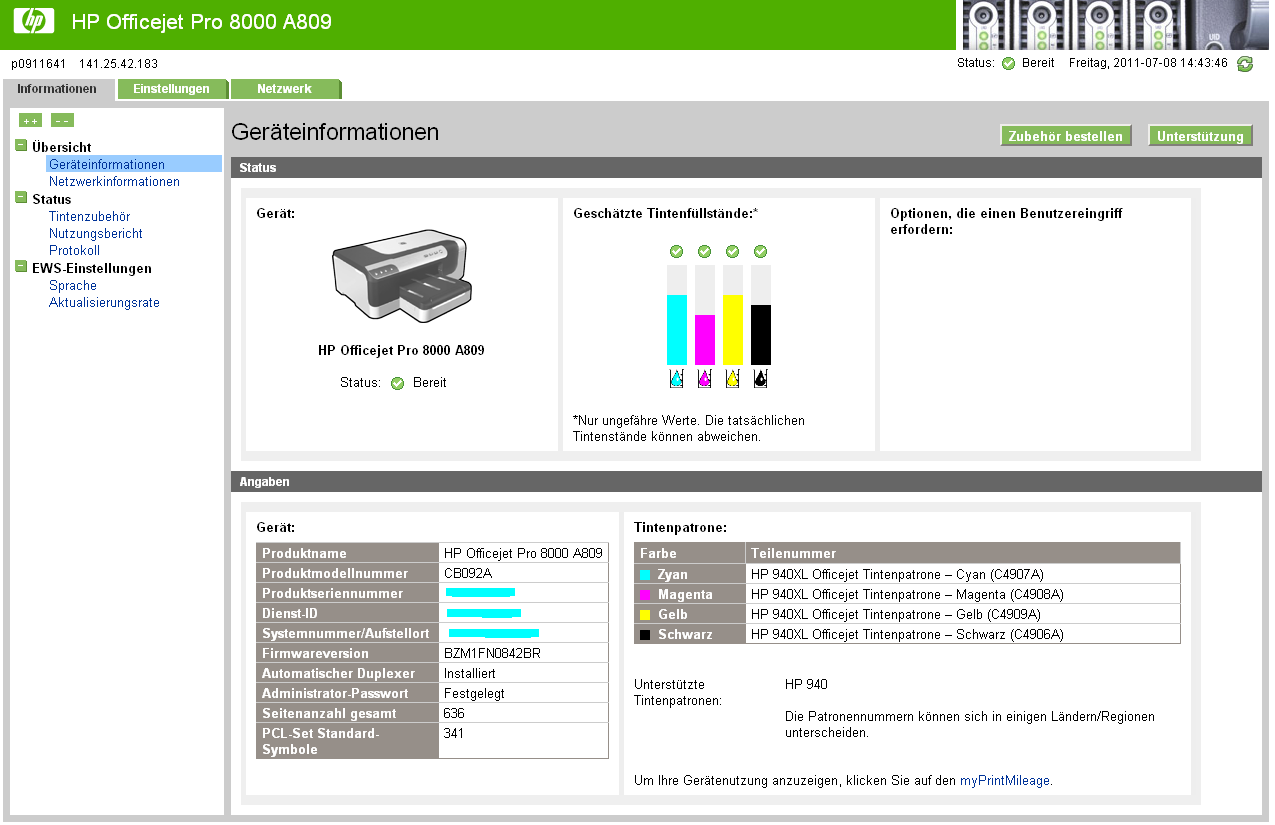This screenshot has height=825, width=1275.
Task: Collapse the Status tree section
Action: [21, 198]
